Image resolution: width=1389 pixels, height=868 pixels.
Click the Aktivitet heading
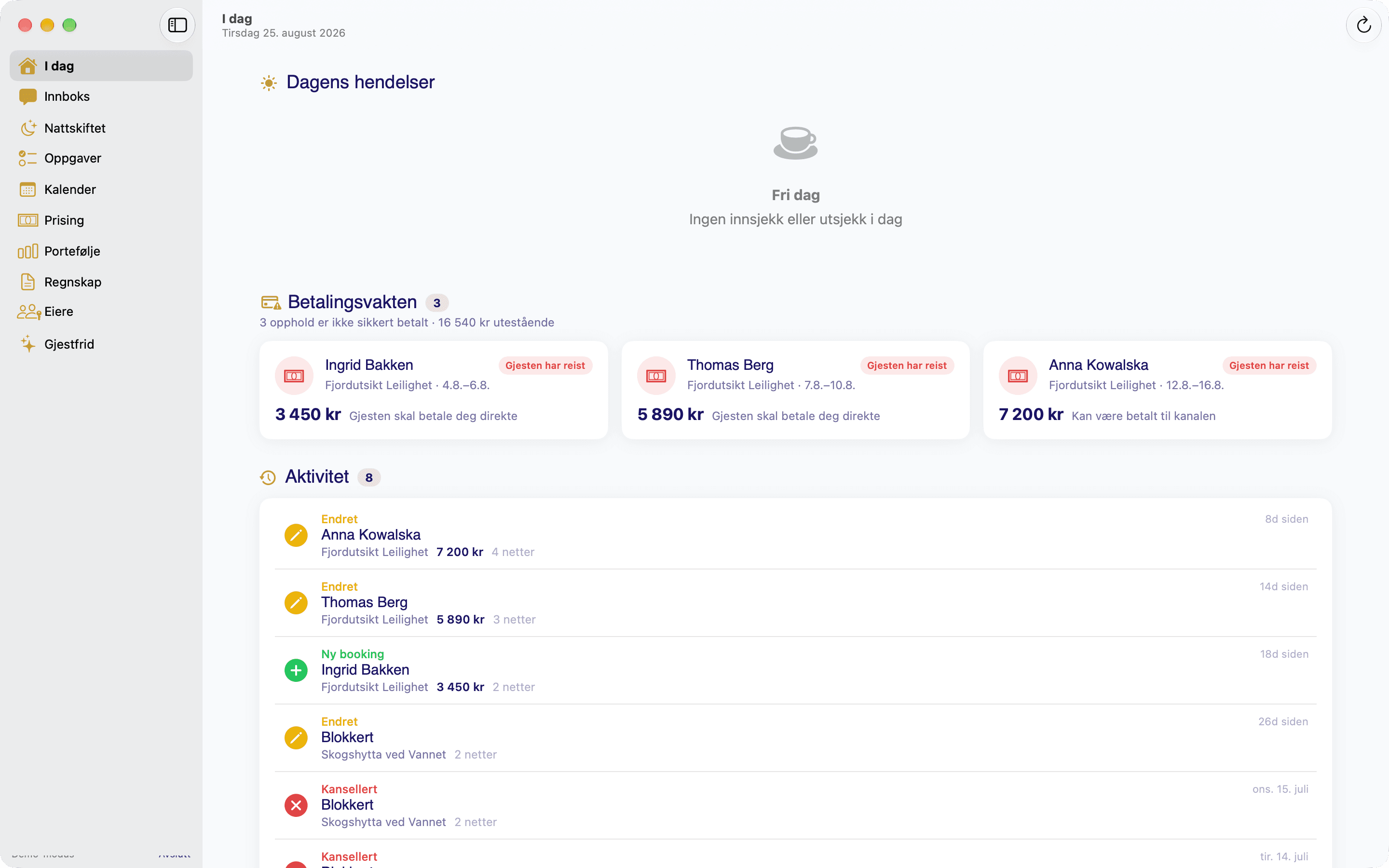pos(317,476)
